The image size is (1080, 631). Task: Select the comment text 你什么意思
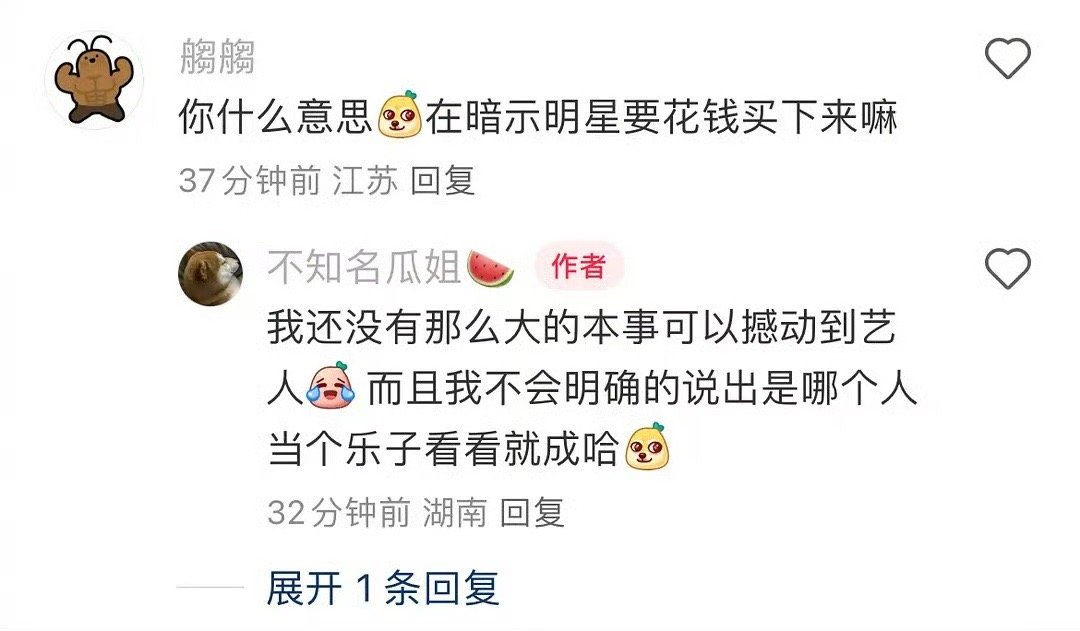click(x=277, y=116)
